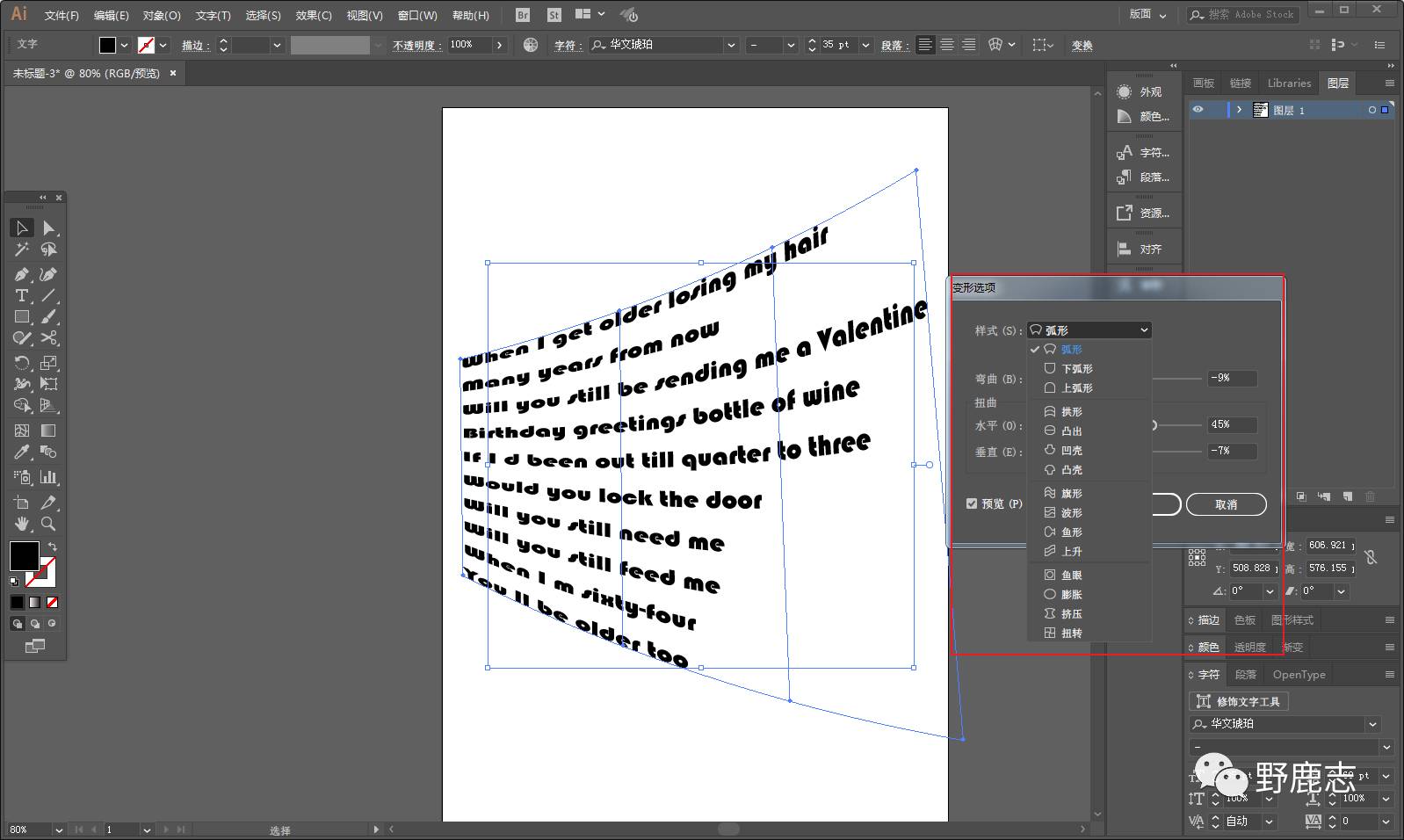Click the 段落 paragraph link in control bar

894,45
